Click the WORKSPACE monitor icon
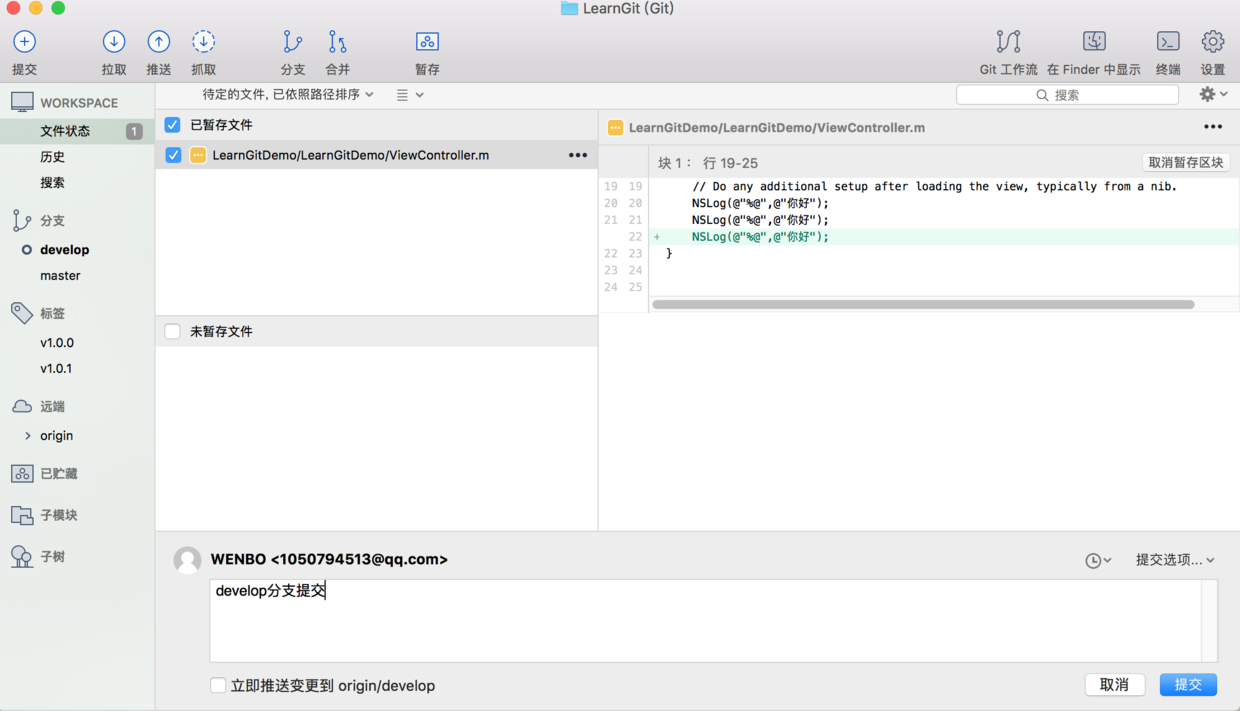Screen dimensions: 1240x711 22,102
